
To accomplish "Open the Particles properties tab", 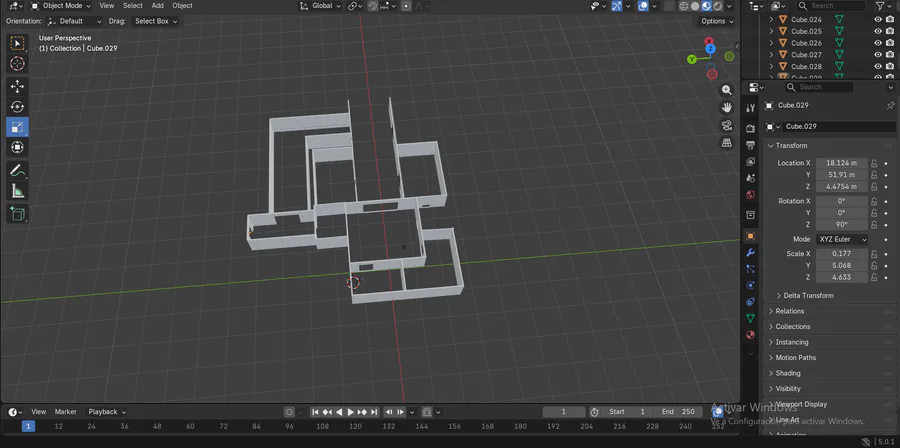I will [x=750, y=268].
